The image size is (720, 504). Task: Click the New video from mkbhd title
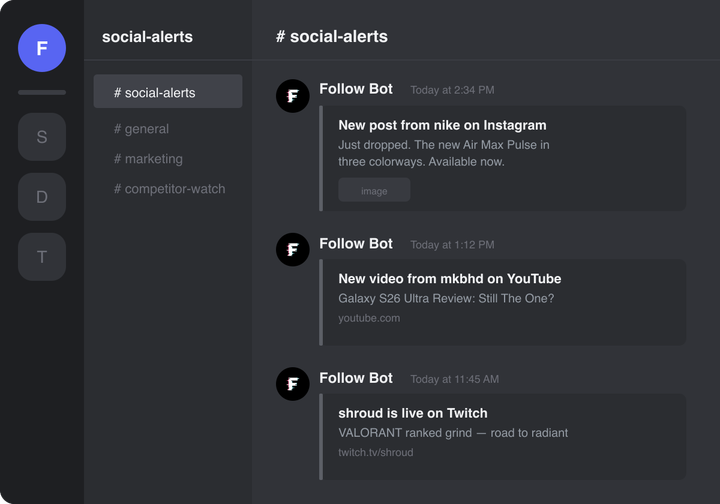tap(449, 279)
